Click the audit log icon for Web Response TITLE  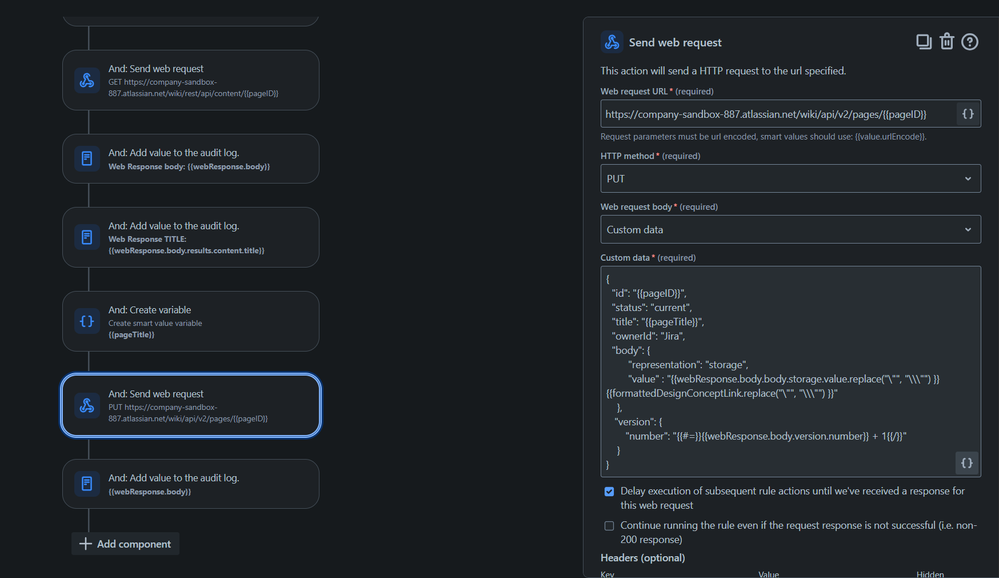(x=87, y=237)
